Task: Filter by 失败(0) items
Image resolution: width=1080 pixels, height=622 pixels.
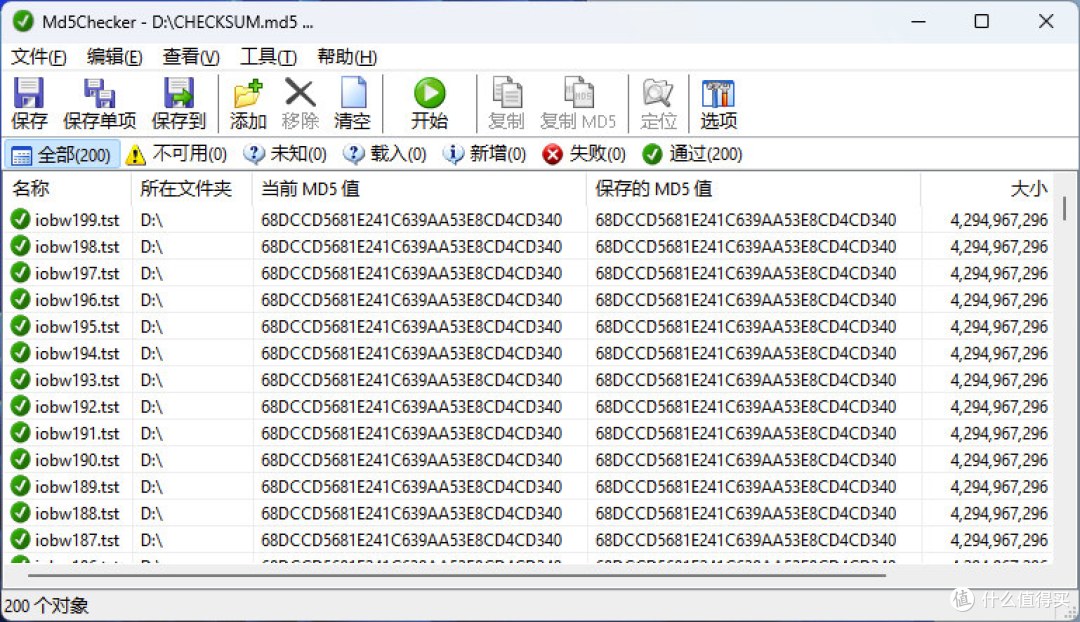Action: [x=583, y=154]
